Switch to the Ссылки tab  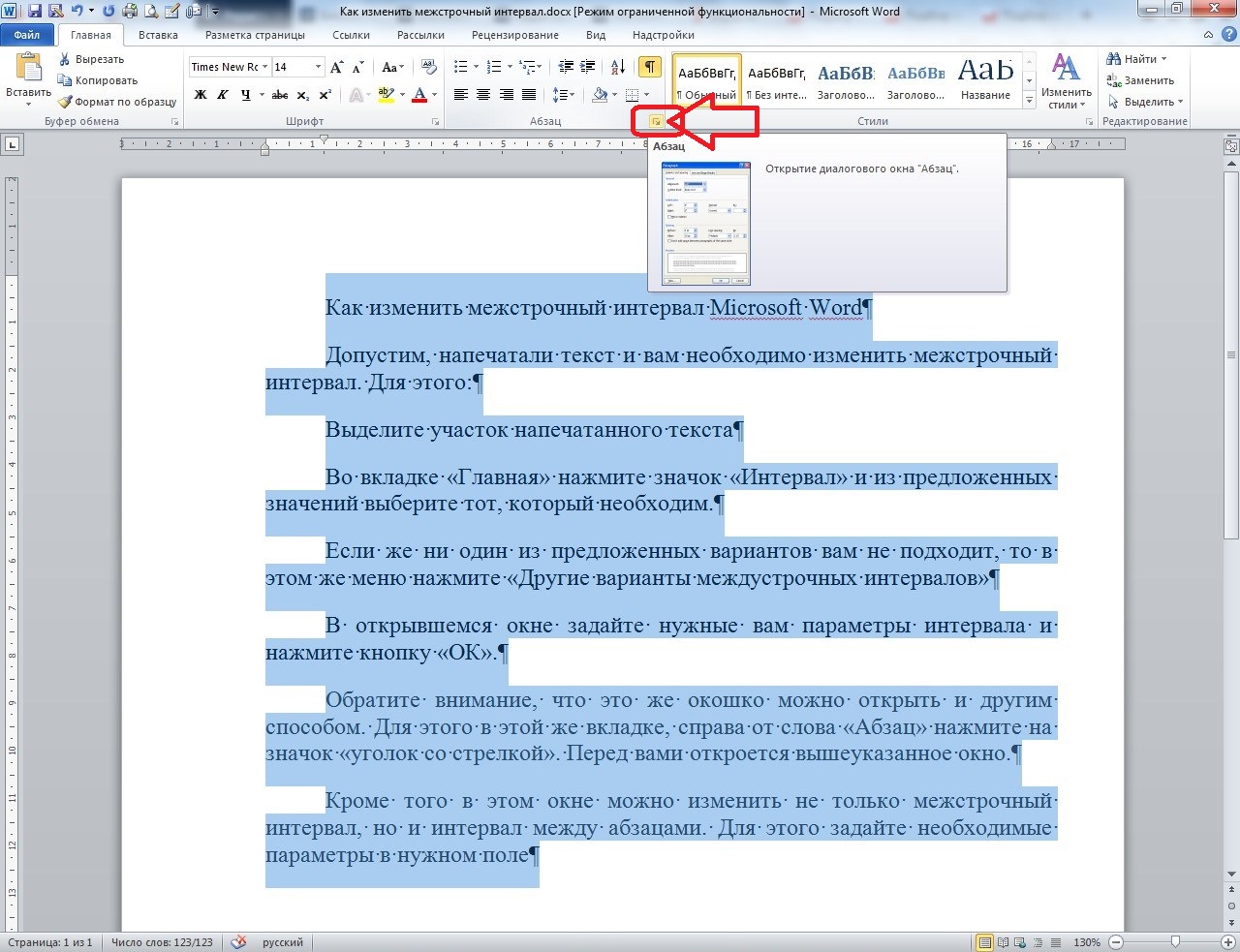pos(351,35)
